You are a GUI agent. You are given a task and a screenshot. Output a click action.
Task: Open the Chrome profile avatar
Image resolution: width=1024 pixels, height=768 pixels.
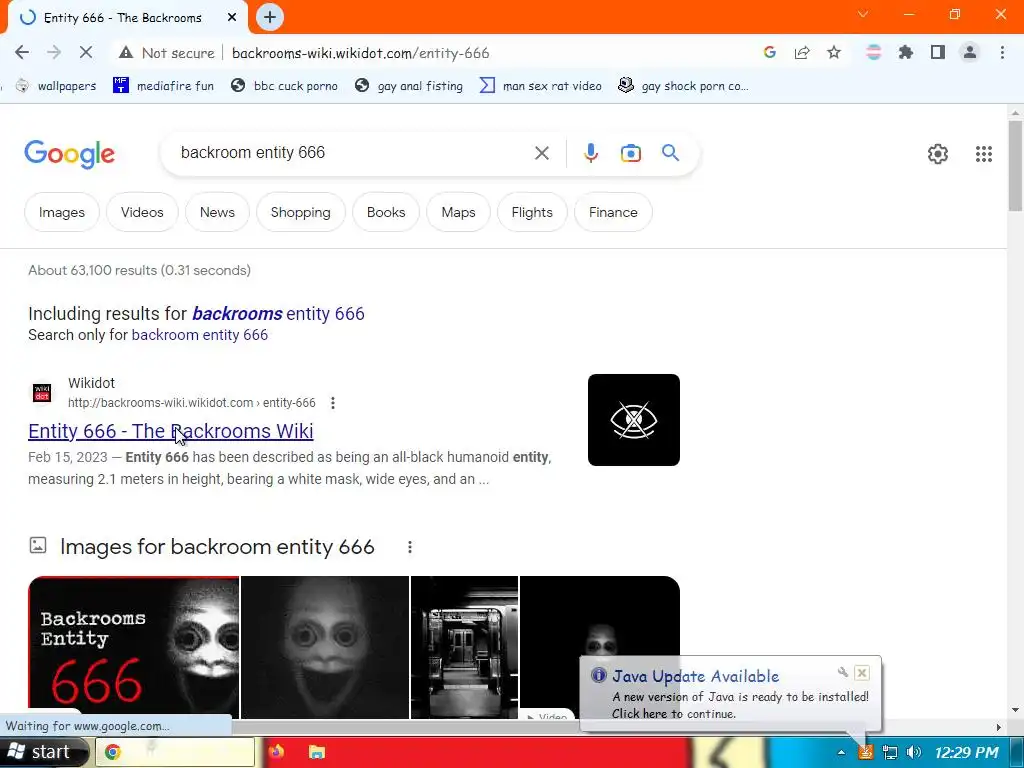pyautogui.click(x=970, y=53)
